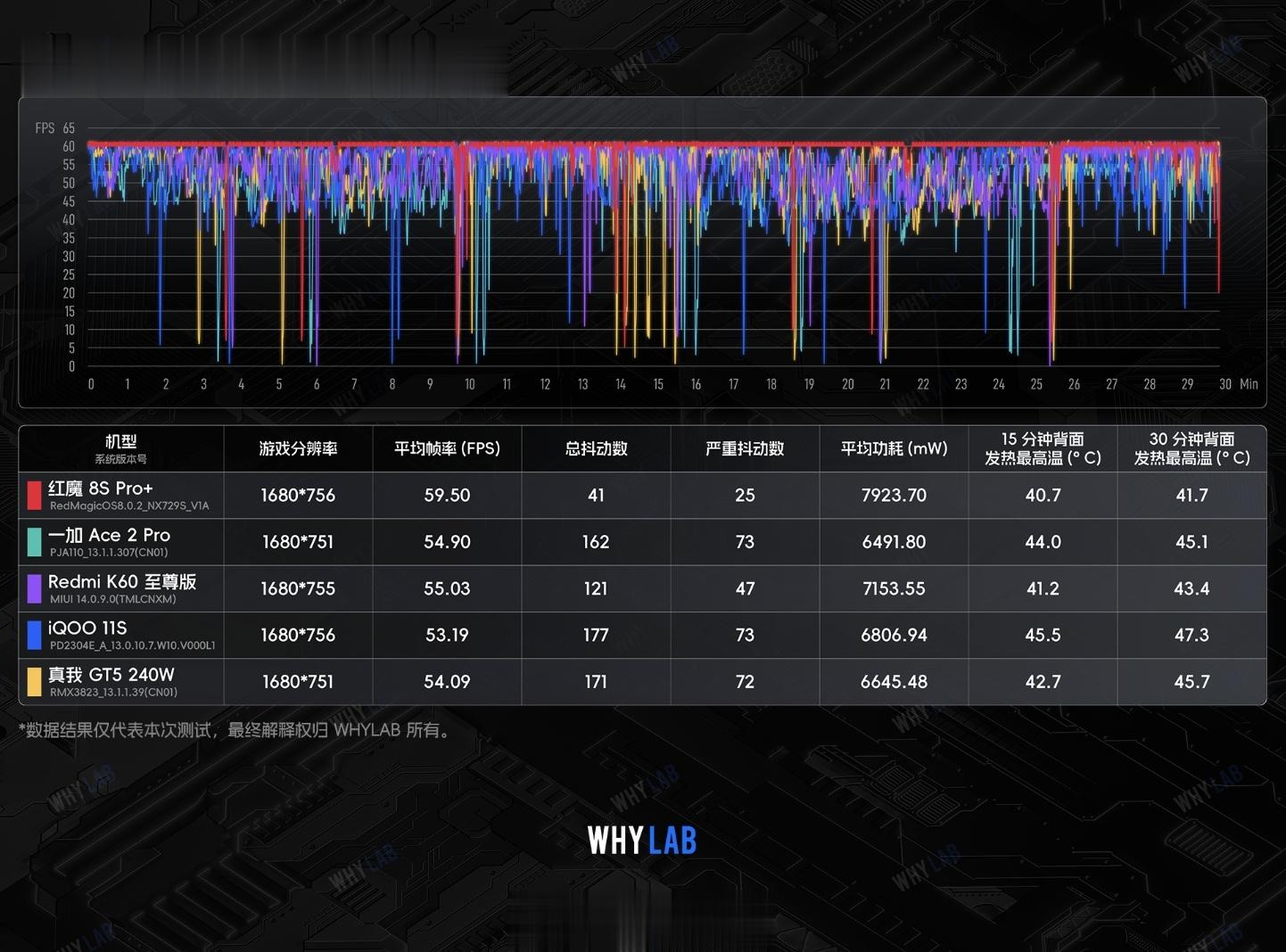Click the 55.03 average FPS value
This screenshot has width=1286, height=952.
pos(447,588)
